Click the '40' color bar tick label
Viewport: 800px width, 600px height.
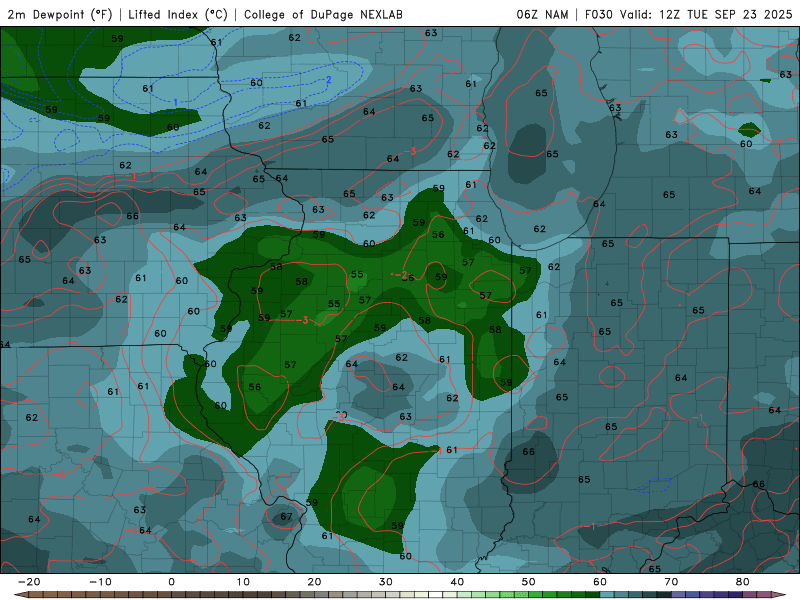[457, 582]
